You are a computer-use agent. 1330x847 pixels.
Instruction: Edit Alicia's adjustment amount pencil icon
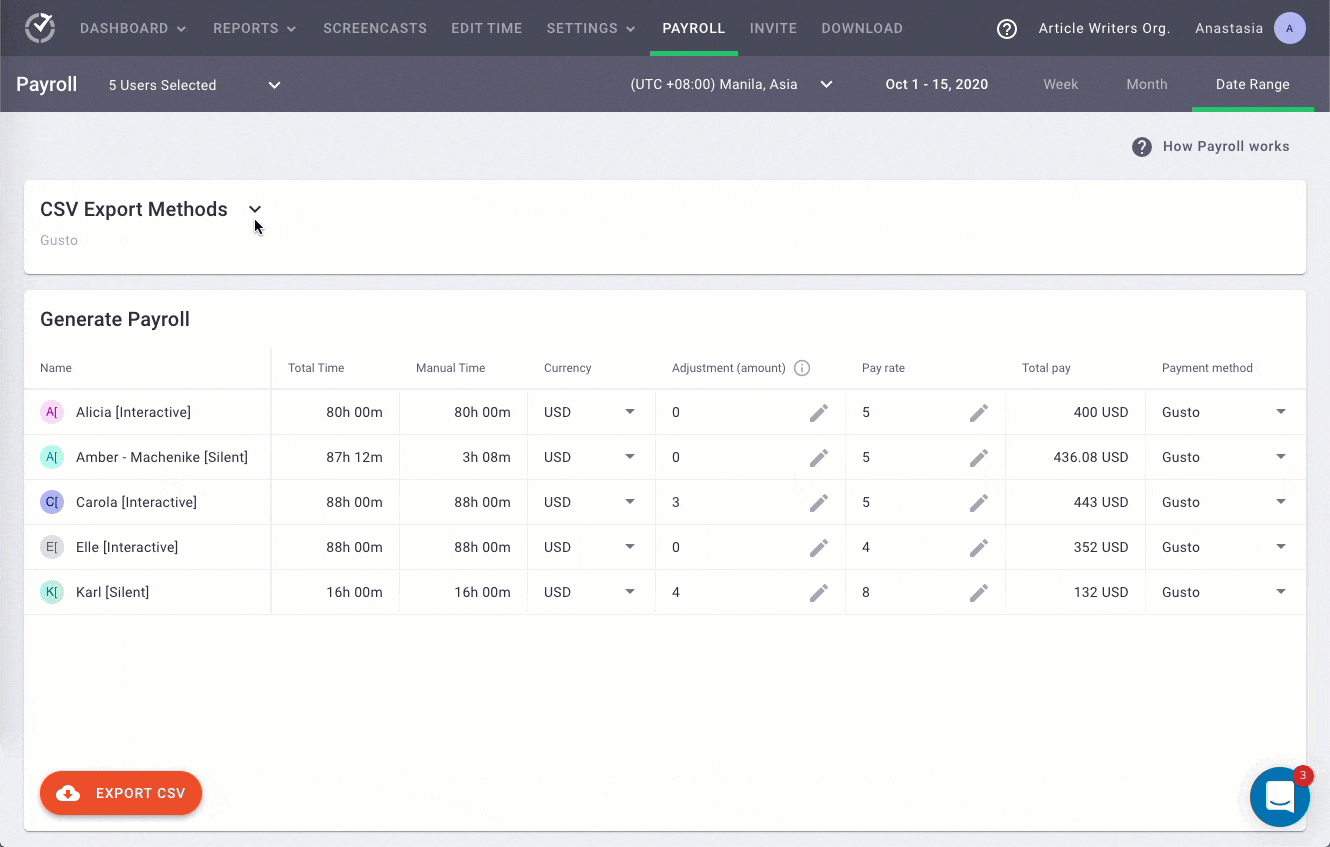coord(819,412)
